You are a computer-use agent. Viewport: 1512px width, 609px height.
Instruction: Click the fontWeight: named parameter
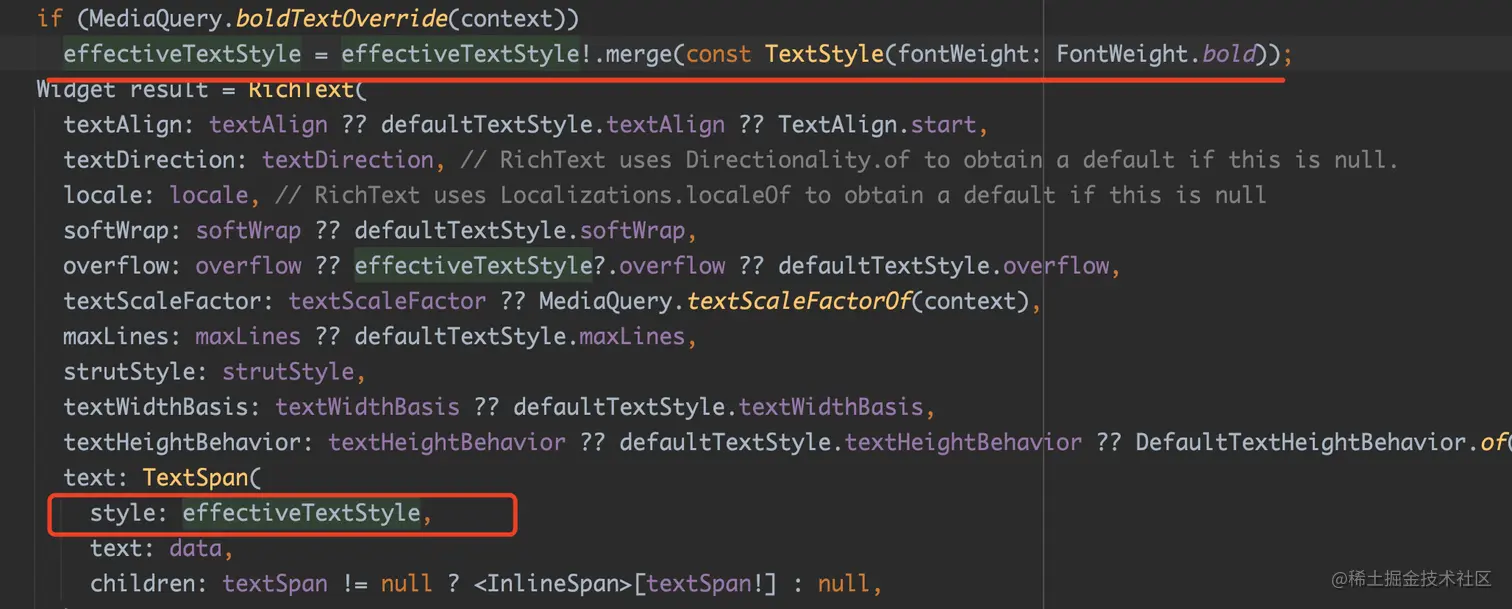(x=970, y=54)
